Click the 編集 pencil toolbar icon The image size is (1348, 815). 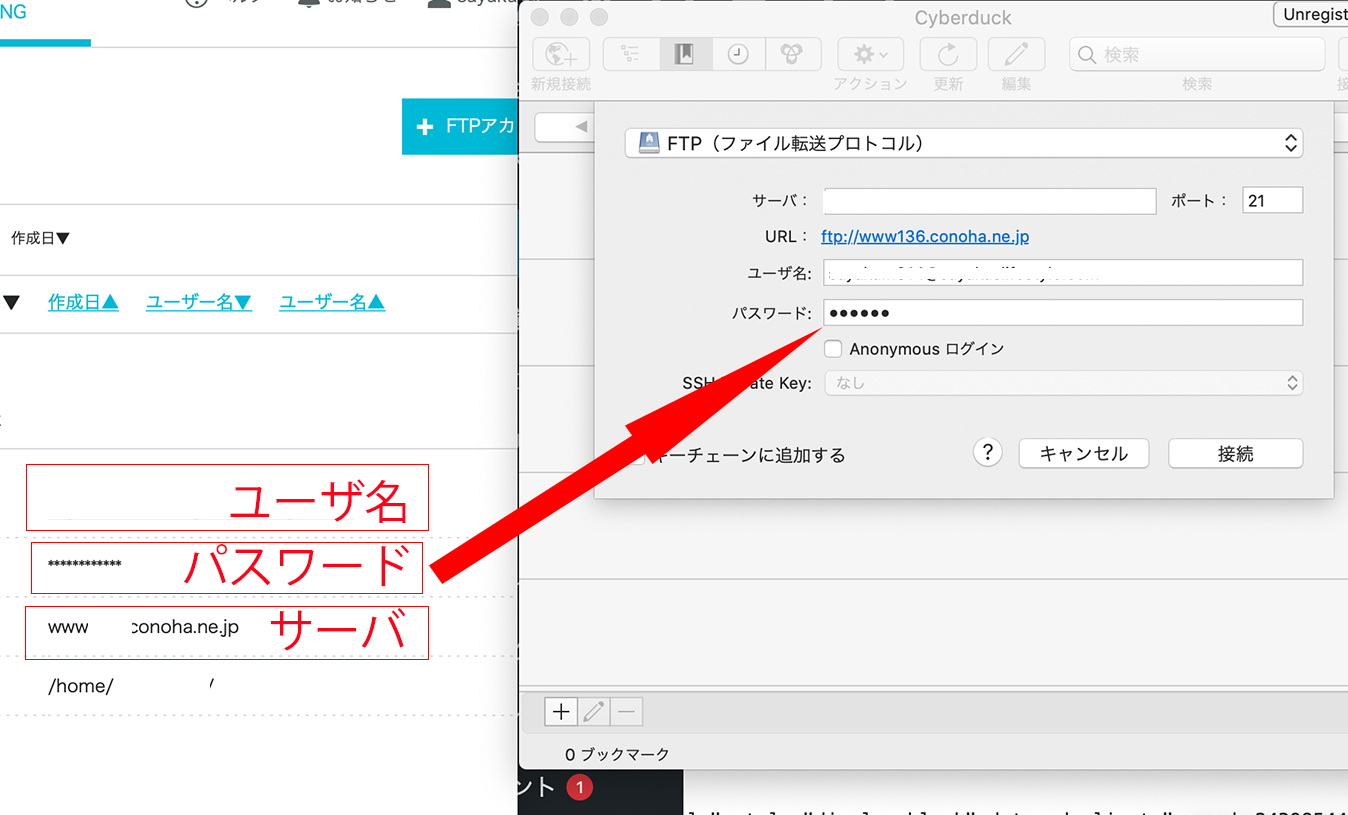(x=1016, y=54)
